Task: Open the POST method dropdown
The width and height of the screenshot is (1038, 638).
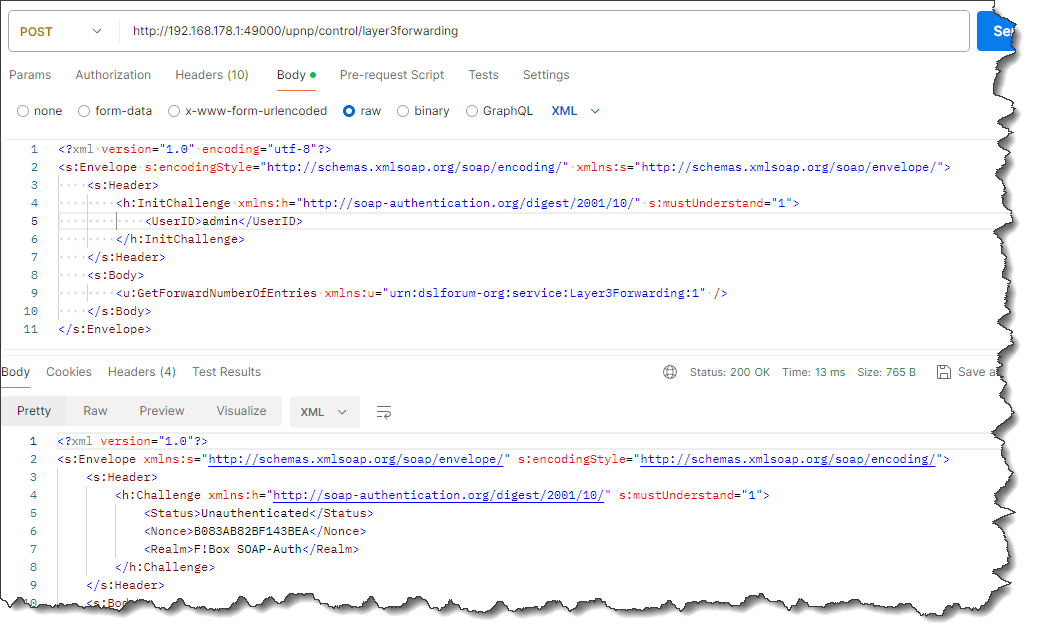Action: click(x=60, y=31)
